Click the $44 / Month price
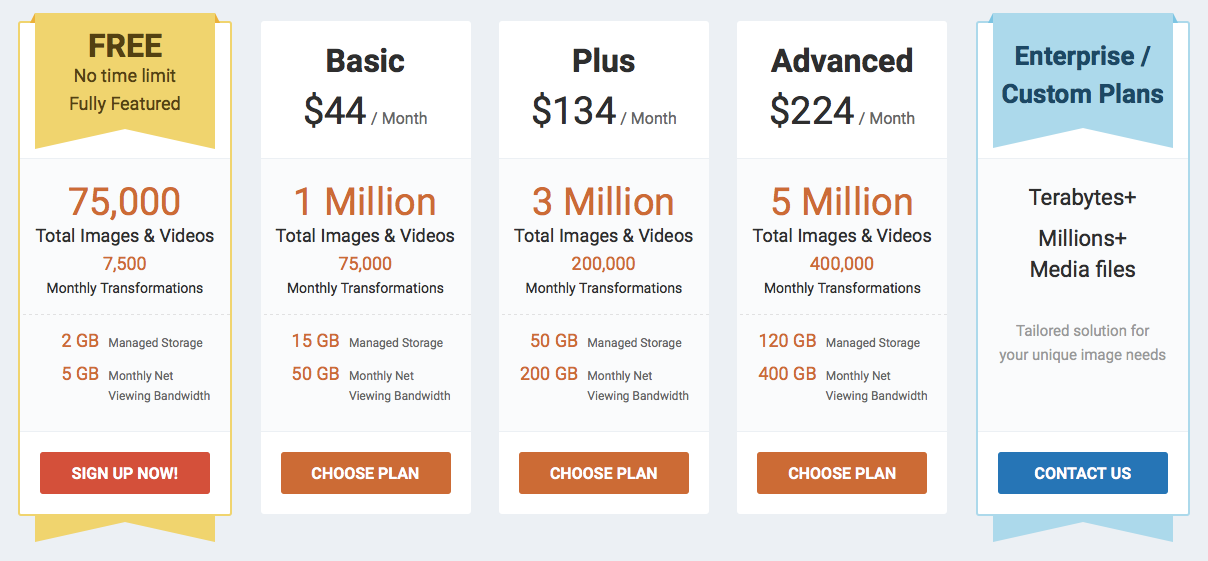 [365, 112]
